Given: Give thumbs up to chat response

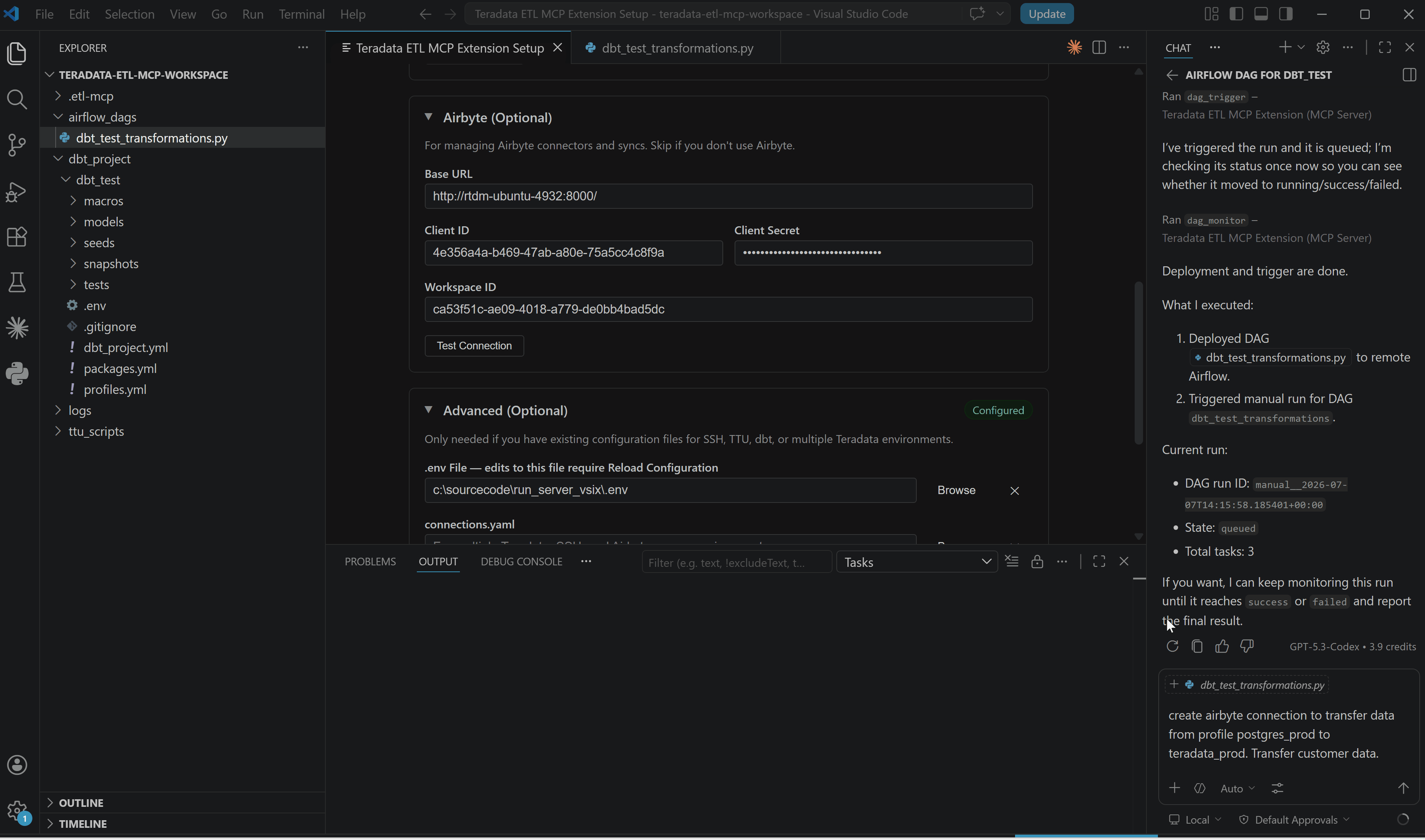Looking at the screenshot, I should 1222,646.
